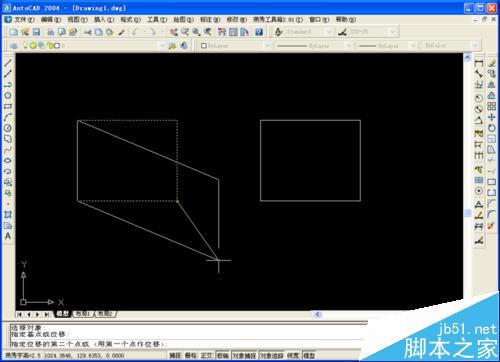Click the Redo arrow icon

(153, 32)
